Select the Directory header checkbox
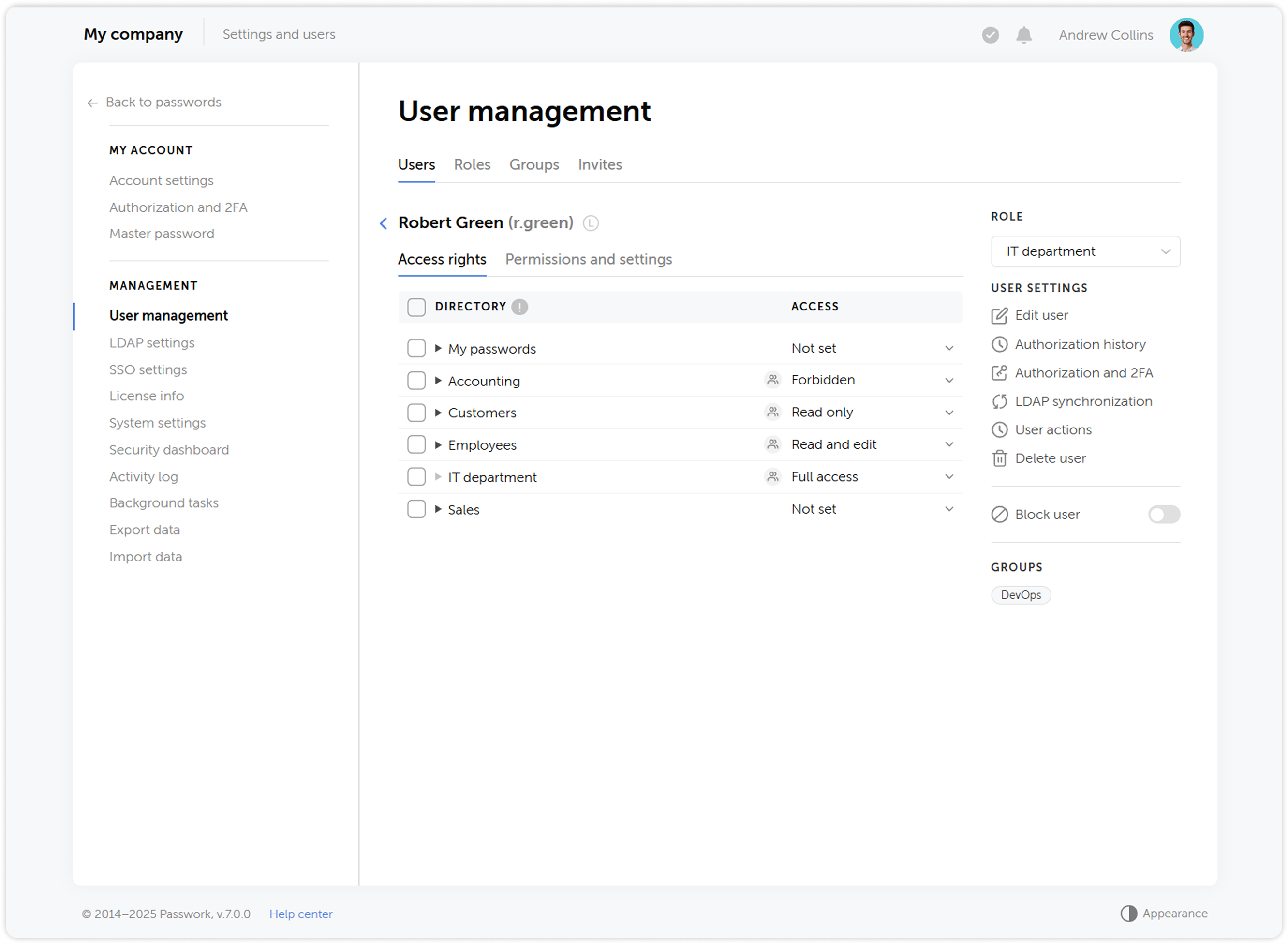Image resolution: width=1288 pixels, height=944 pixels. 416,307
